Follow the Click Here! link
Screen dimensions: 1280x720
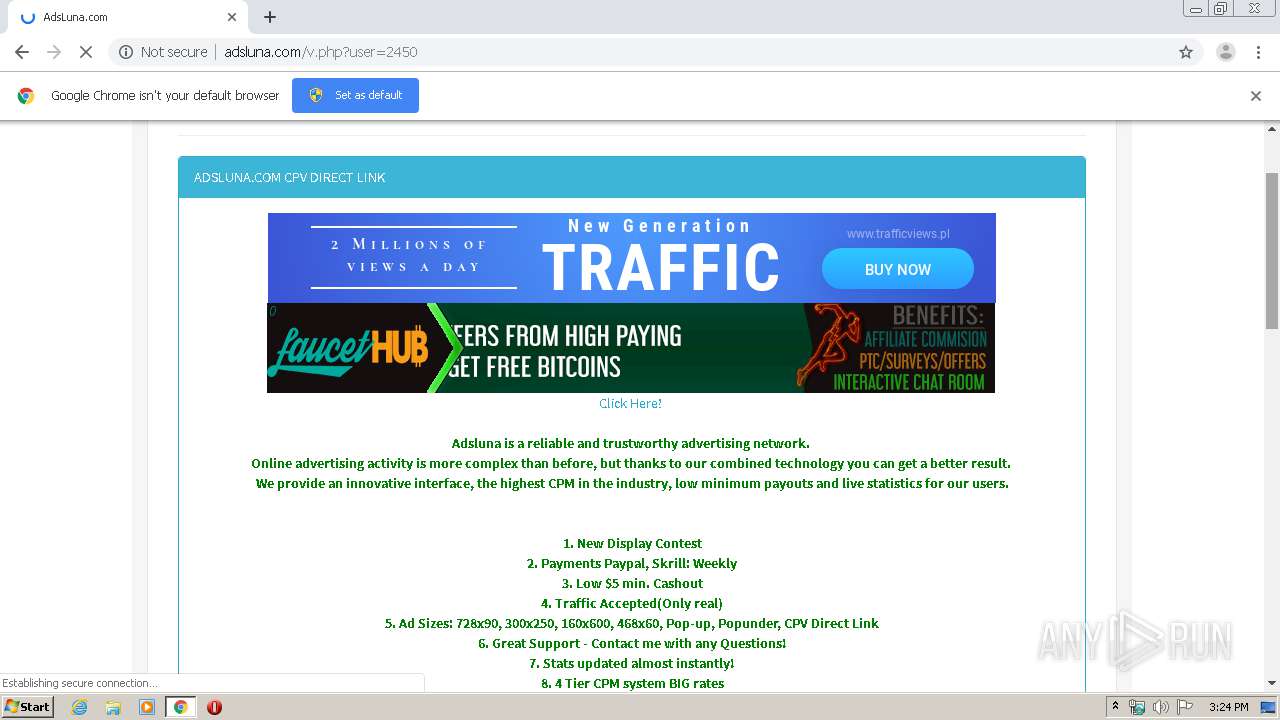tap(630, 403)
